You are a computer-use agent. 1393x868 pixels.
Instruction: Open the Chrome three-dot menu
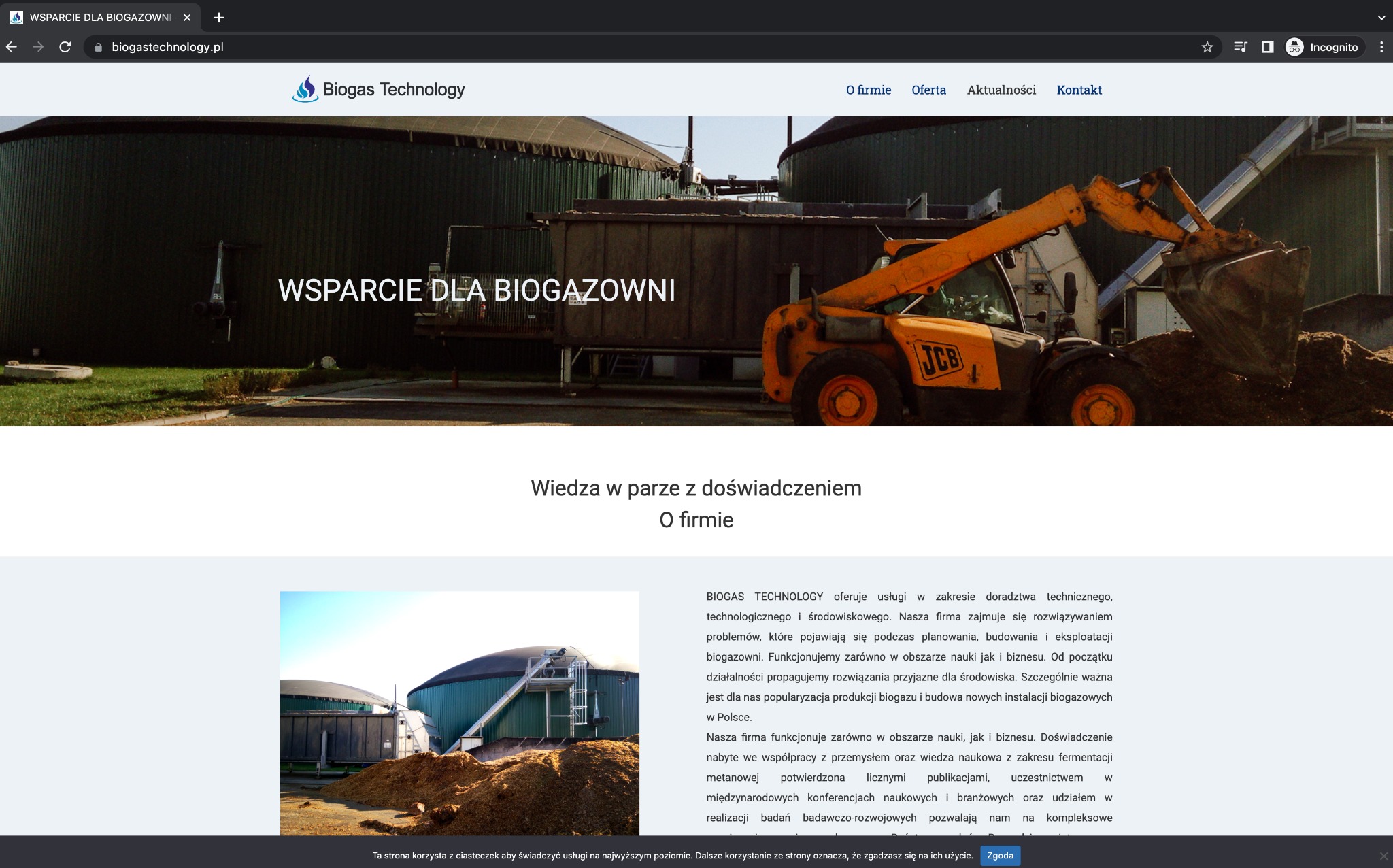(x=1381, y=46)
